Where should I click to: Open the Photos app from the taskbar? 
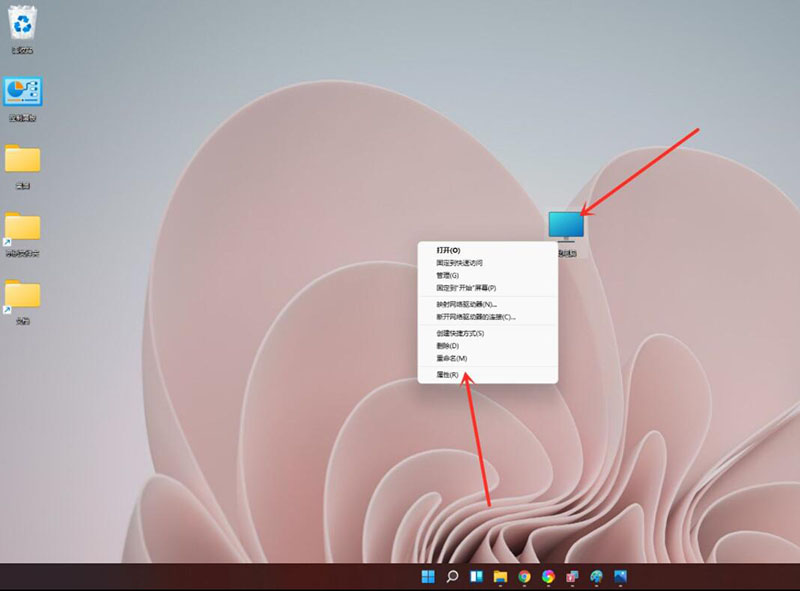click(x=619, y=577)
